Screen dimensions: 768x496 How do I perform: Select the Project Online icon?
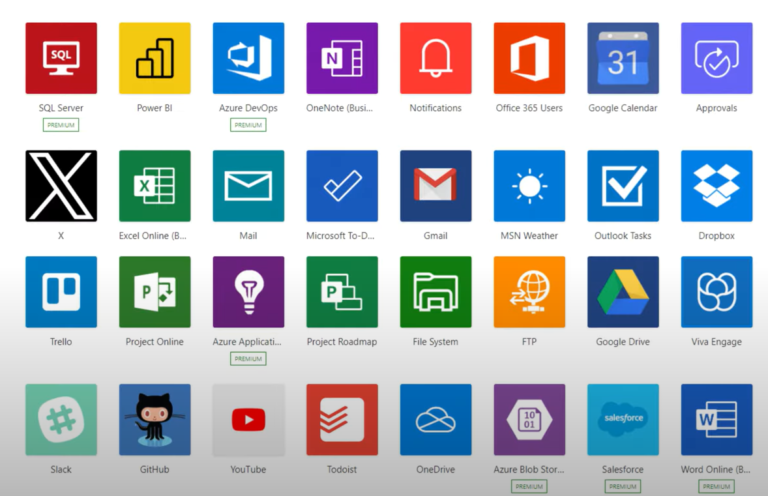(x=155, y=292)
